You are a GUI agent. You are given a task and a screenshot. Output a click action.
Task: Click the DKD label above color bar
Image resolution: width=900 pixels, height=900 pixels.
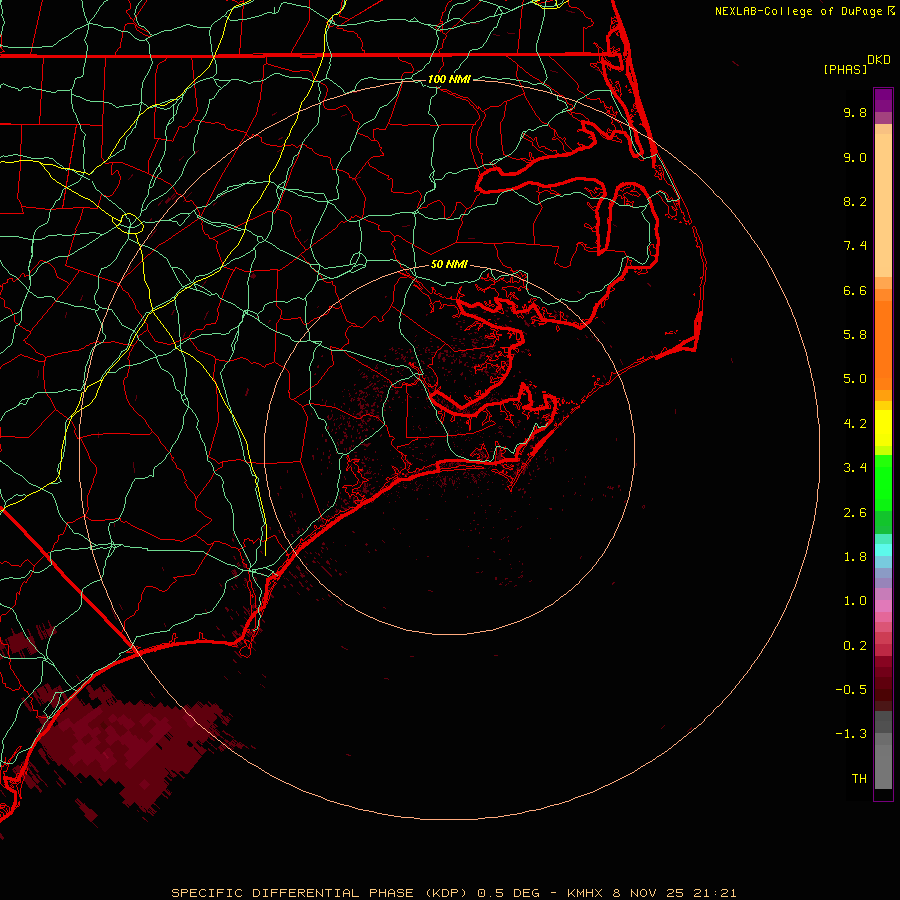879,60
